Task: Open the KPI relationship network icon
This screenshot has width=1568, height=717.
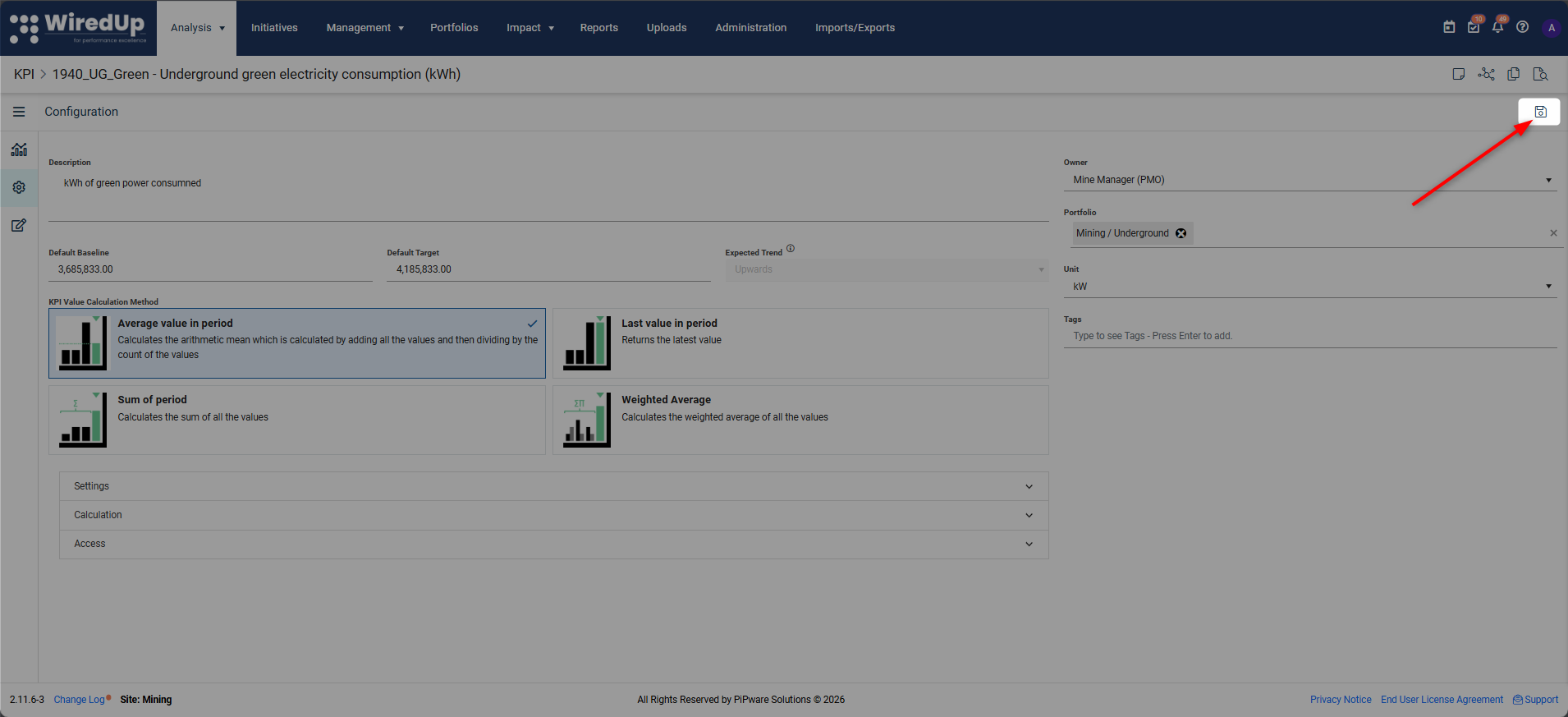Action: 1486,74
